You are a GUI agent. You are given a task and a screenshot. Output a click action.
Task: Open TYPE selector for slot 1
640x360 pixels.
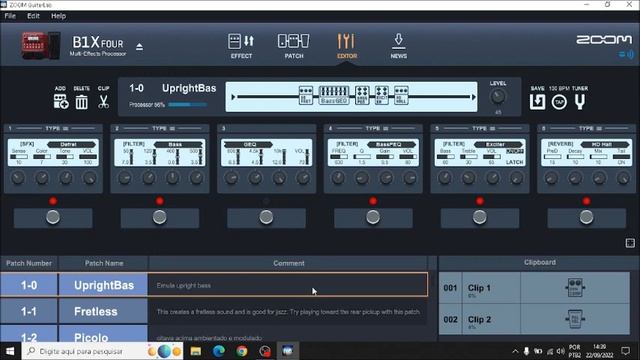(x=56, y=129)
